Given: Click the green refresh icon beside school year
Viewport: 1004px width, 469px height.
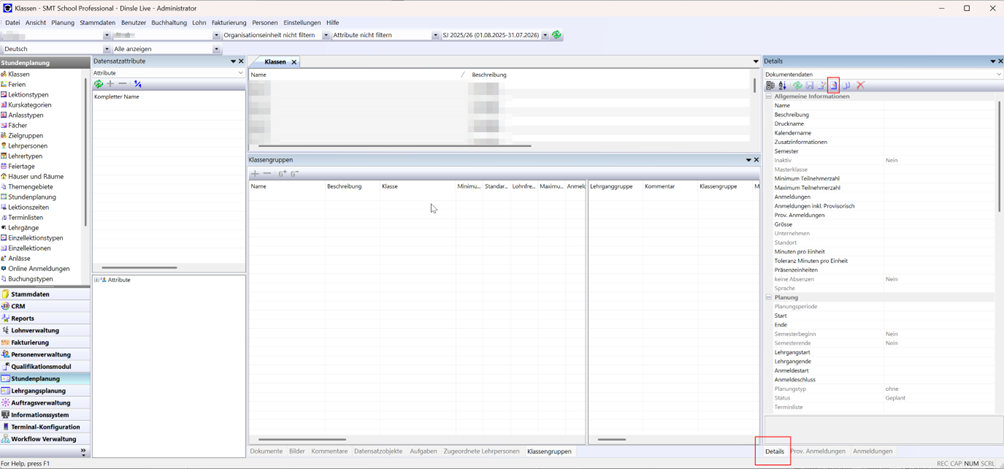Looking at the screenshot, I should (x=557, y=35).
